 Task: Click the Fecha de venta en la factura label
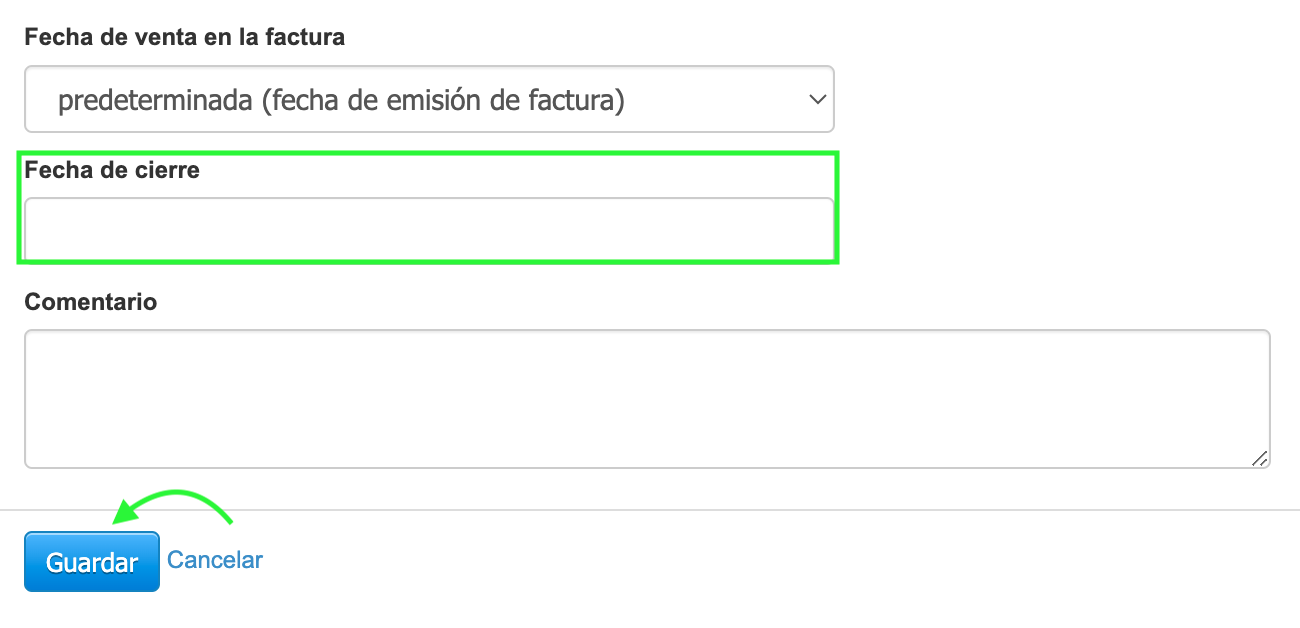pos(185,38)
